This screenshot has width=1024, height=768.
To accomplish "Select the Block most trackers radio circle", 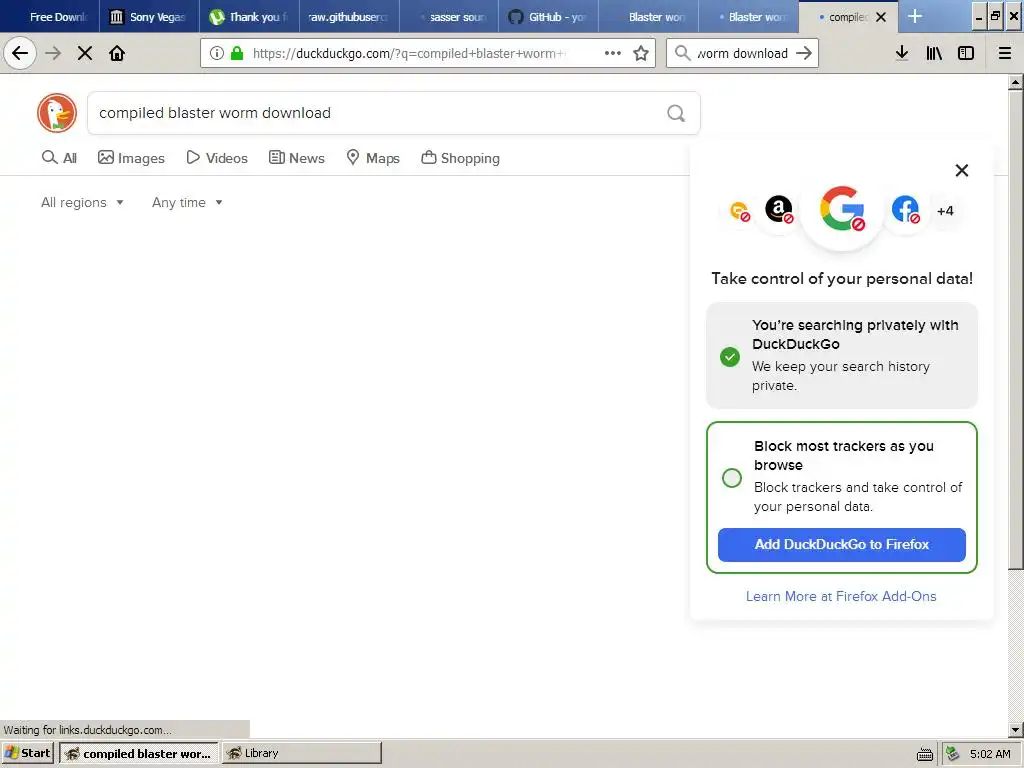I will 731,477.
